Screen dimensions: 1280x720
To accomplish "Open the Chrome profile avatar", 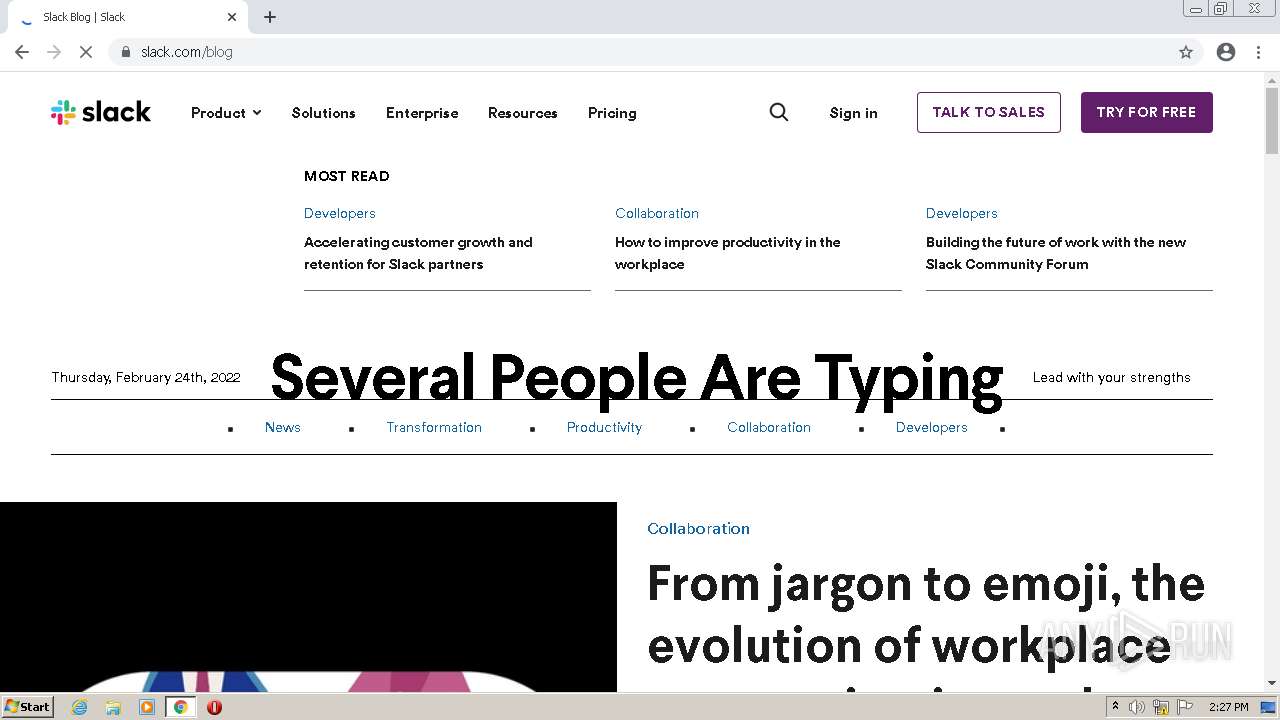I will (1226, 52).
